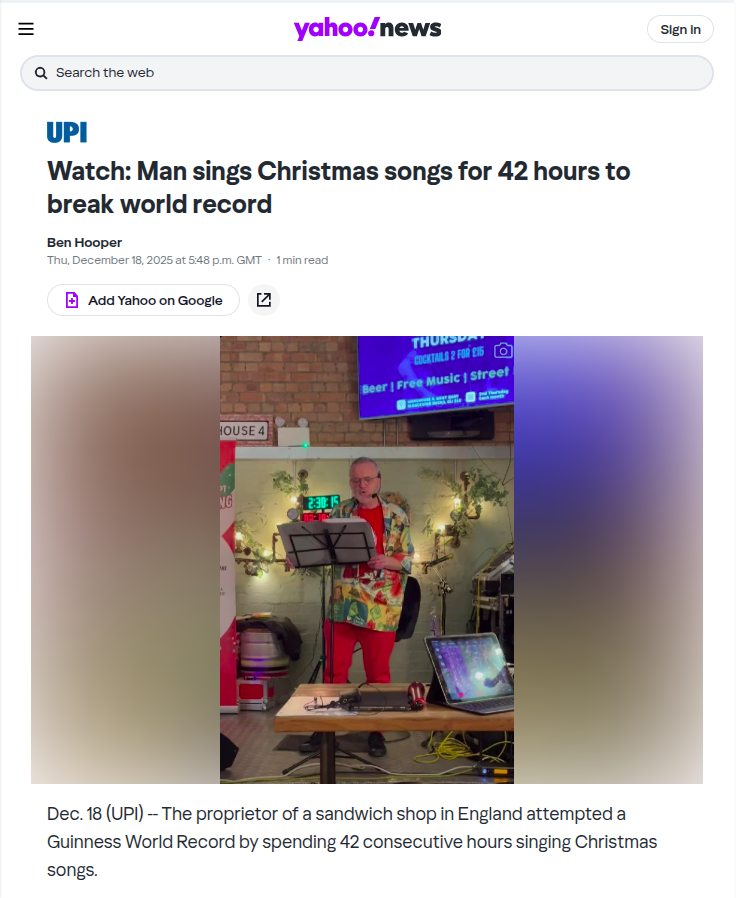Click the Add Yahoo on Google button
736x898 pixels.
[x=143, y=300]
